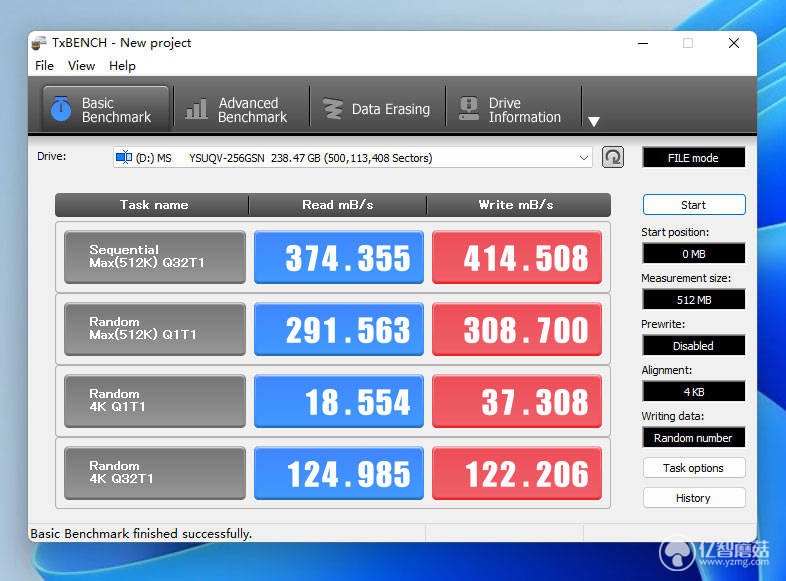Click the Task name column header
The width and height of the screenshot is (786, 581).
click(x=153, y=205)
